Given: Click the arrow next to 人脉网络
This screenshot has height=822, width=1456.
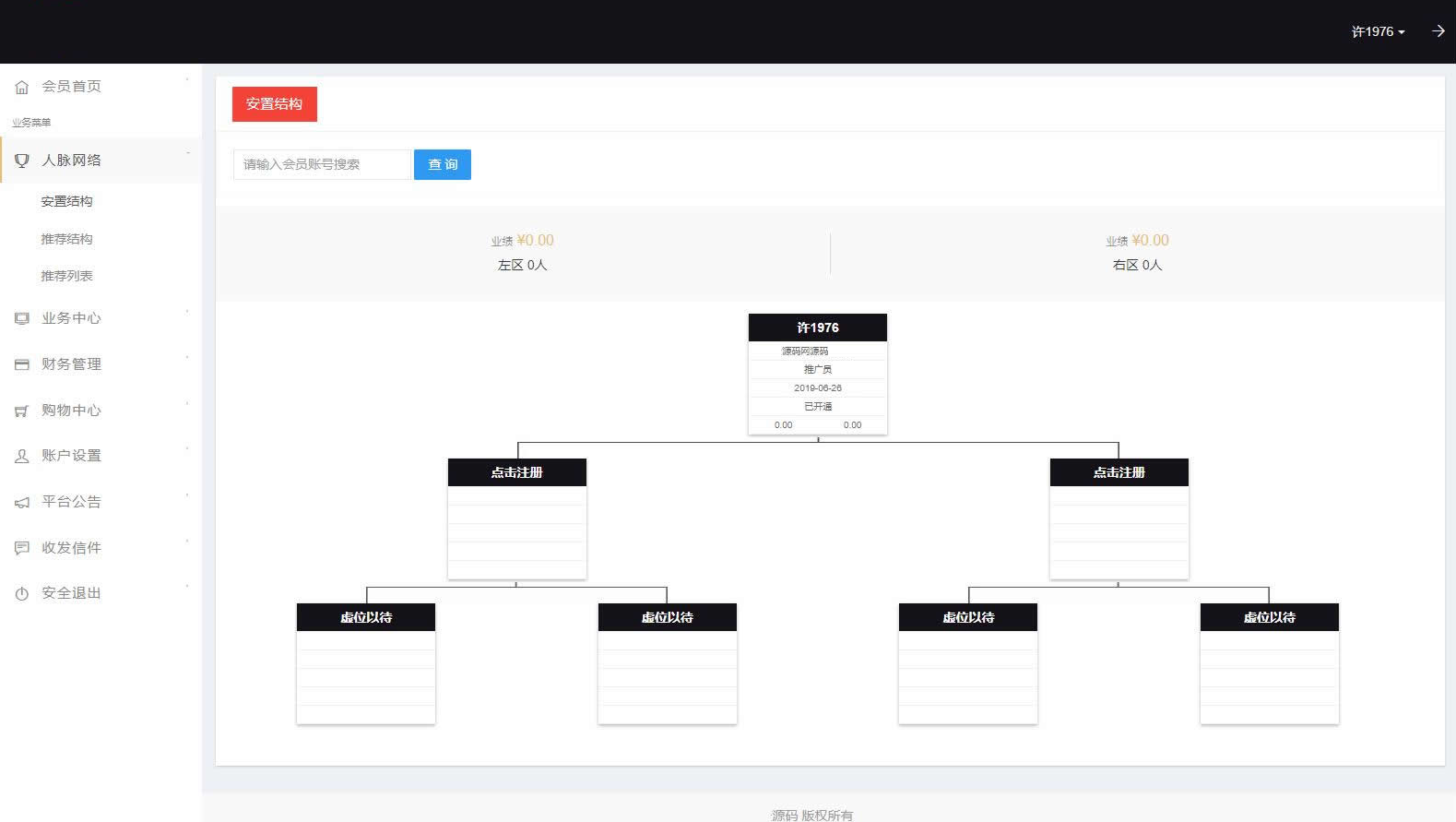Looking at the screenshot, I should pyautogui.click(x=187, y=153).
